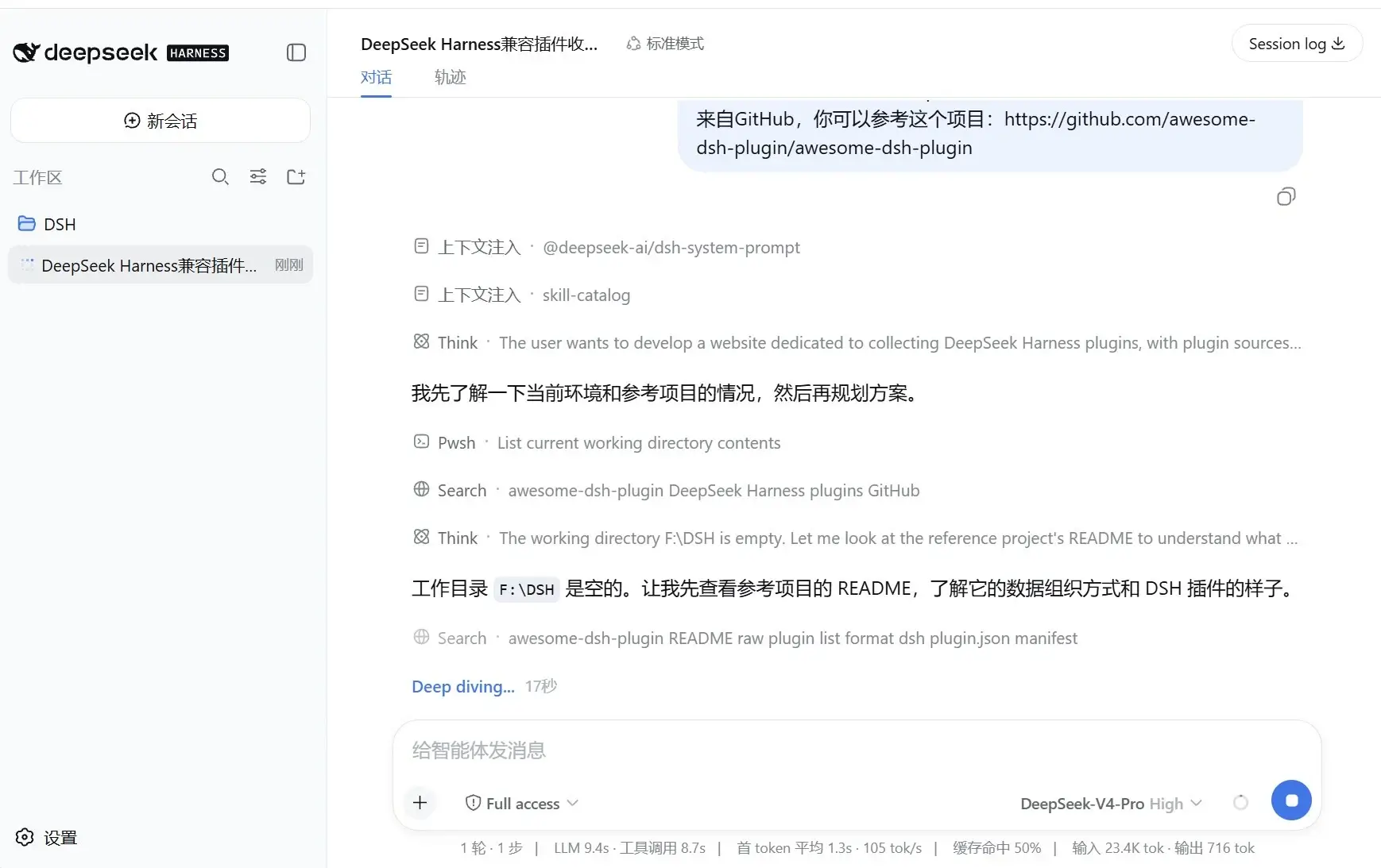This screenshot has height=868, width=1381.
Task: Click the Deep diving... status text
Action: point(463,687)
